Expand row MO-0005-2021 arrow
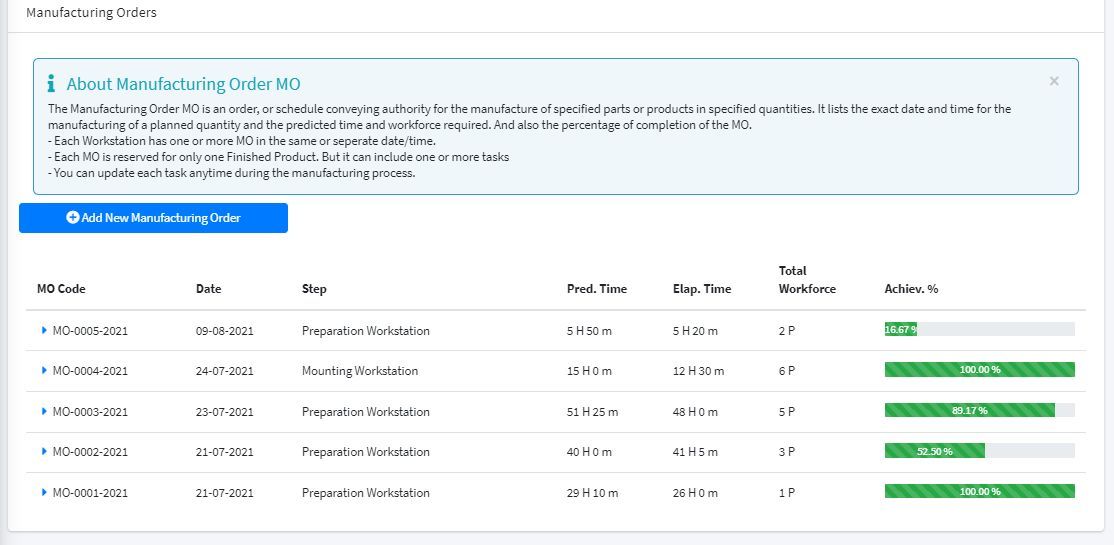This screenshot has width=1114, height=545. [44, 330]
